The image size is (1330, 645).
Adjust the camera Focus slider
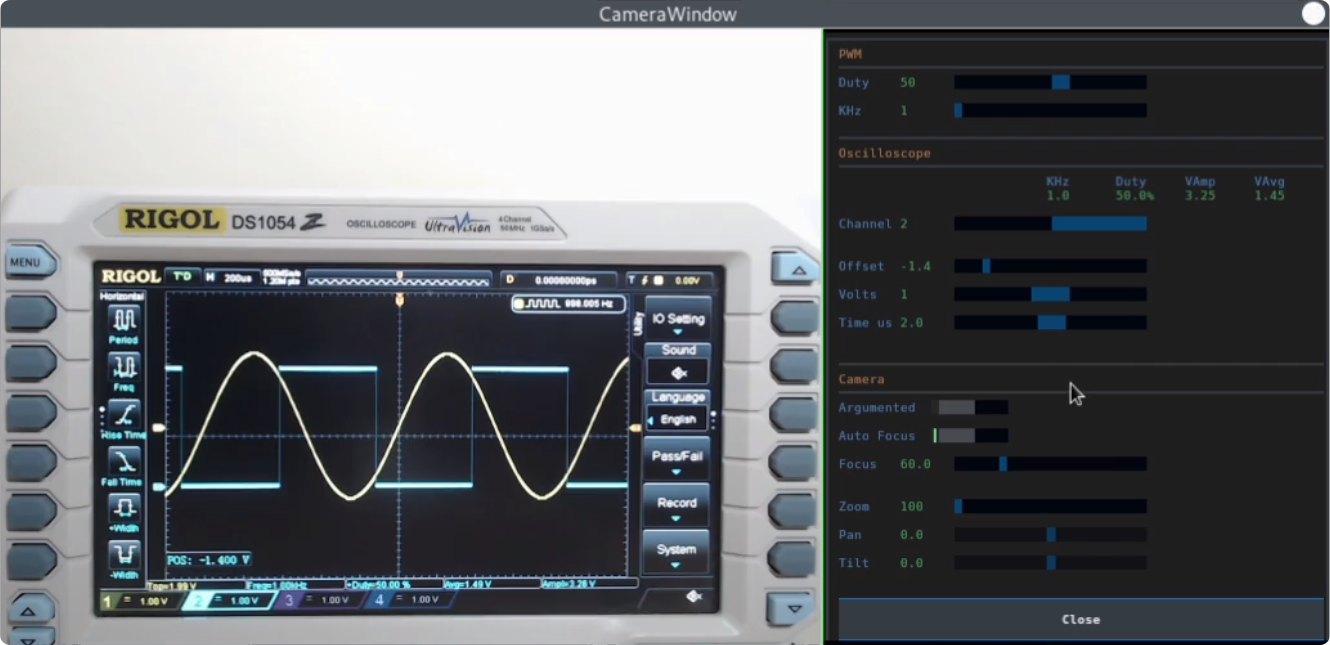pos(1050,464)
